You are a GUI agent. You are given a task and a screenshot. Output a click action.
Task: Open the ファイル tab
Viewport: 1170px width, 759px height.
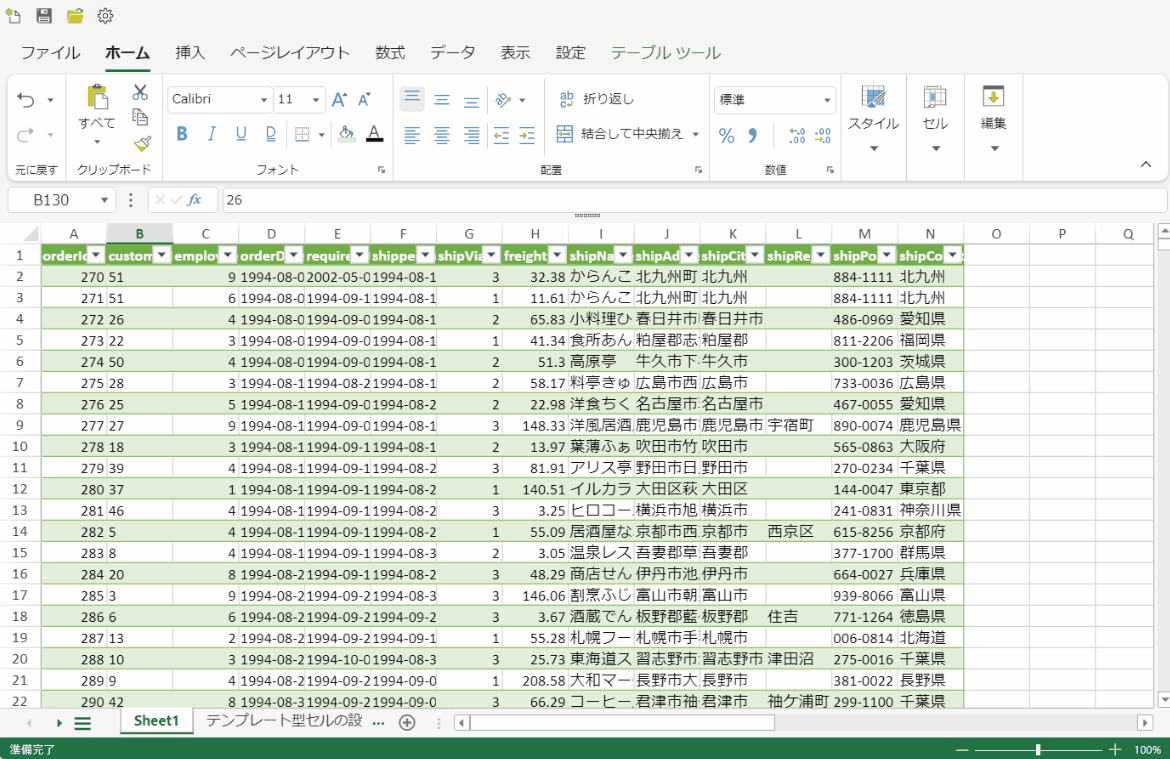click(50, 53)
